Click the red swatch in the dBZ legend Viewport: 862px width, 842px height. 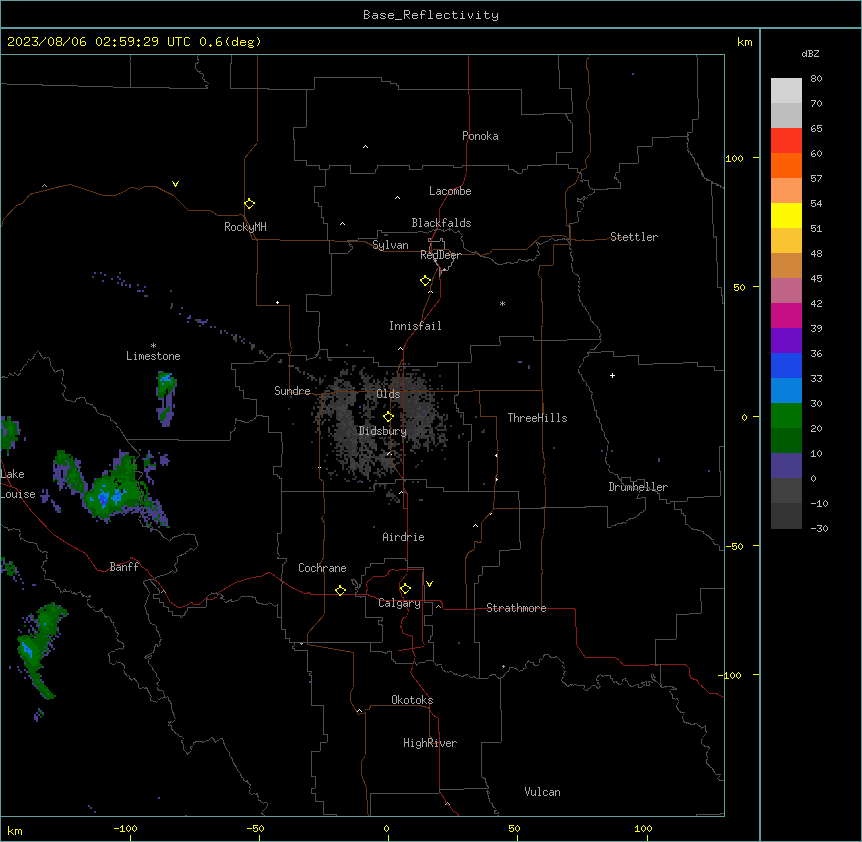coord(786,140)
